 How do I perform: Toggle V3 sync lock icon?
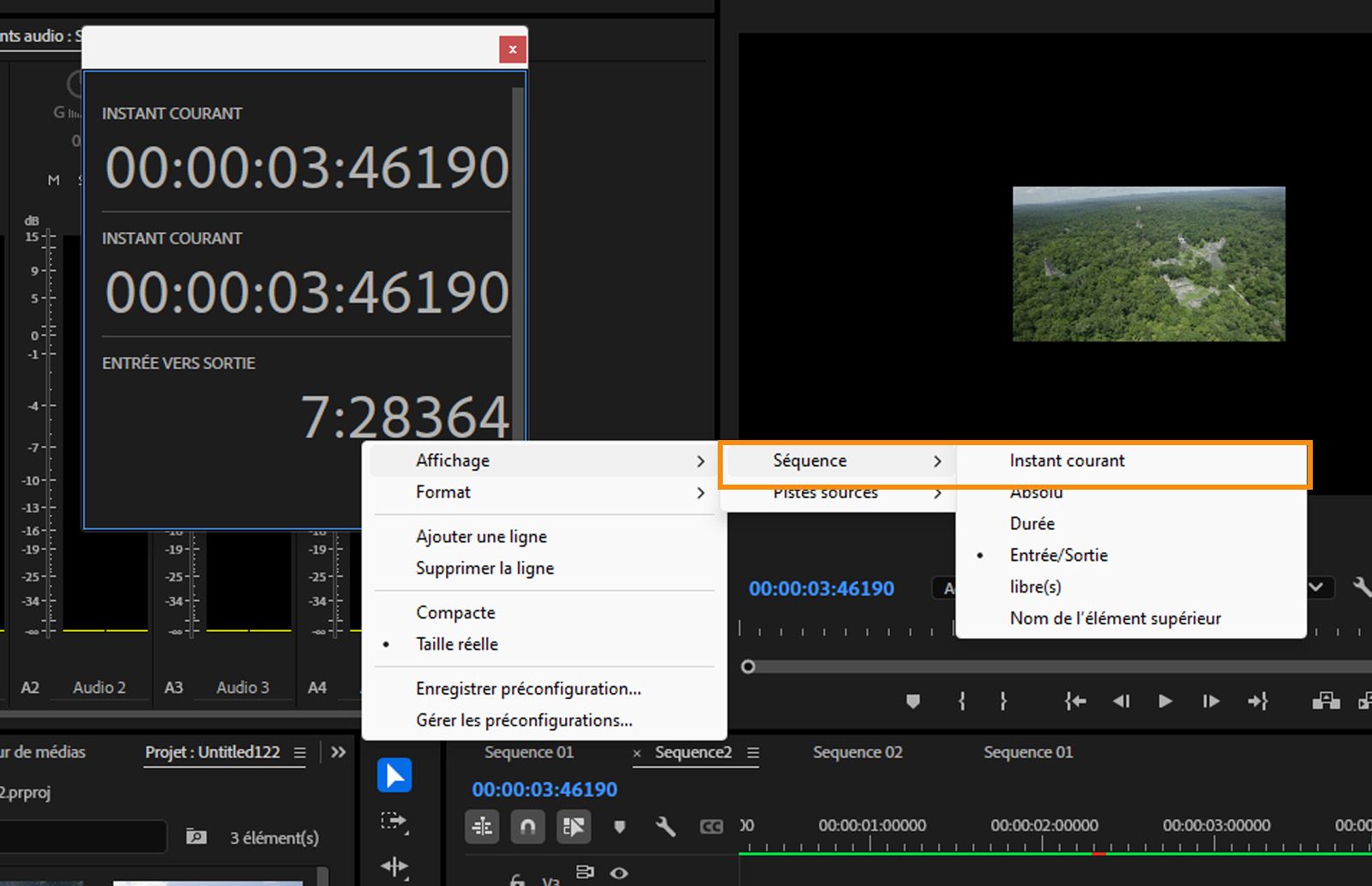tap(585, 872)
